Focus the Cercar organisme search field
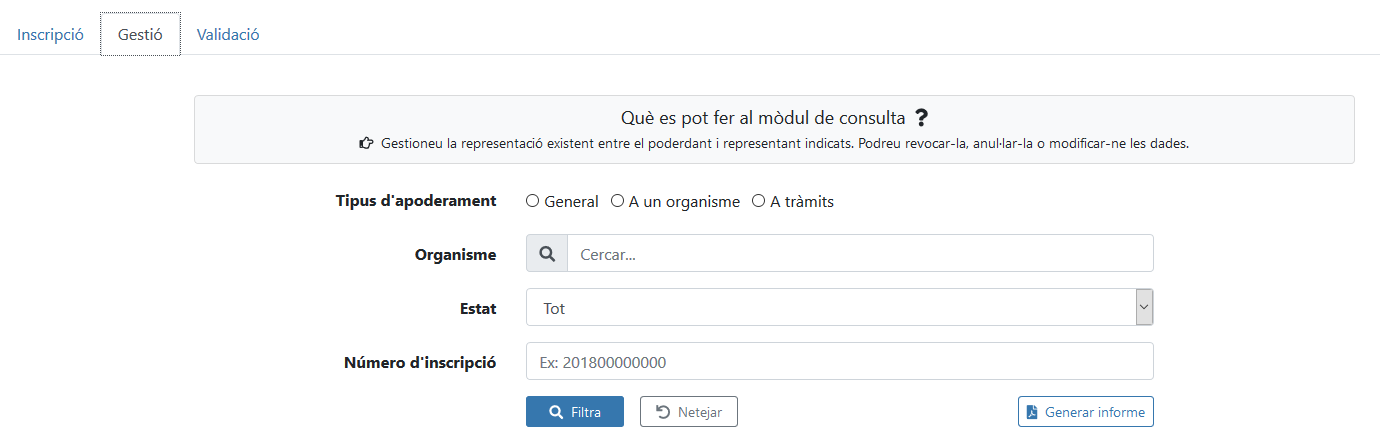This screenshot has height=442, width=1380. tap(860, 254)
